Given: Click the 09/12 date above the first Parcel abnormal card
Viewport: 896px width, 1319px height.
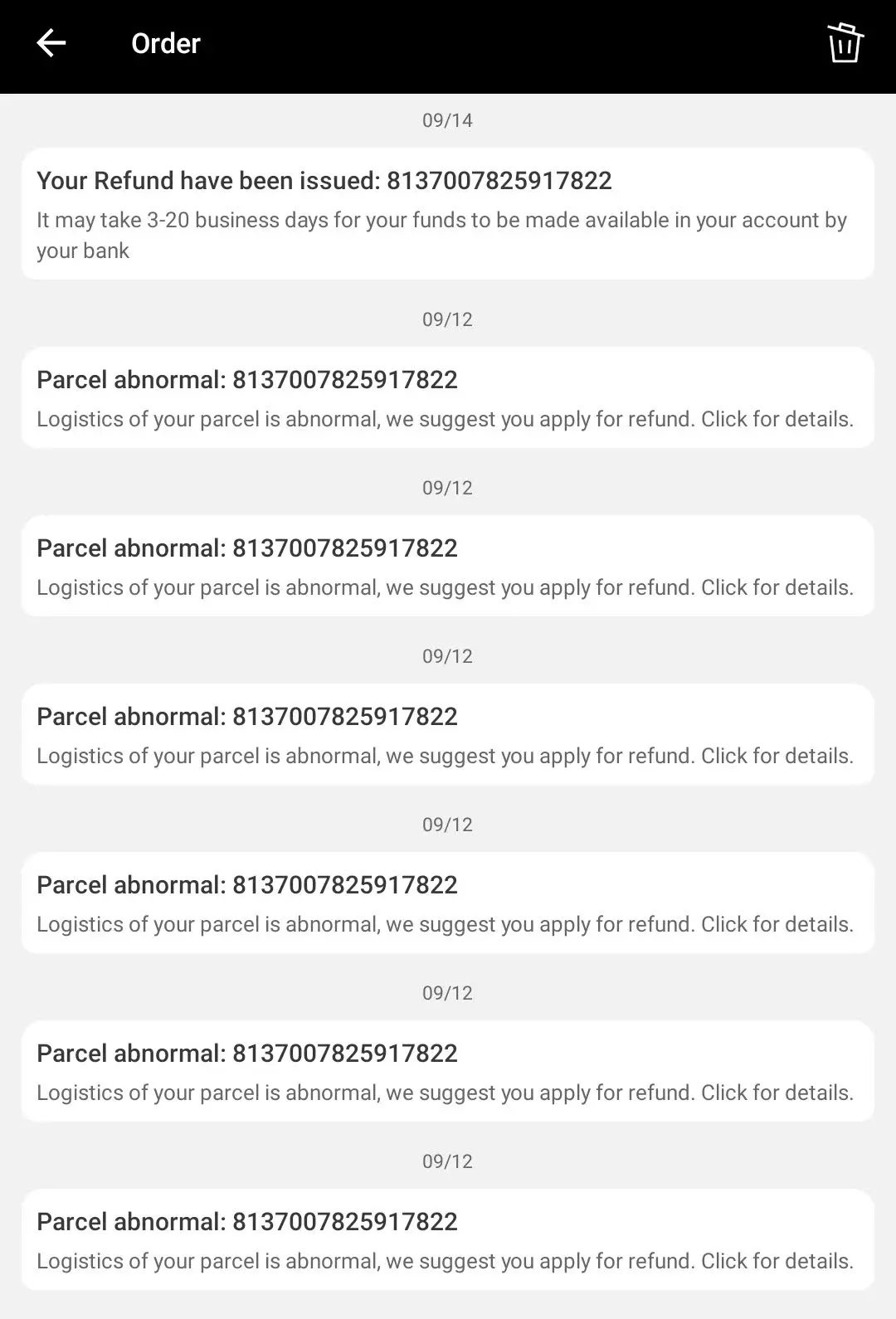Looking at the screenshot, I should tap(447, 319).
